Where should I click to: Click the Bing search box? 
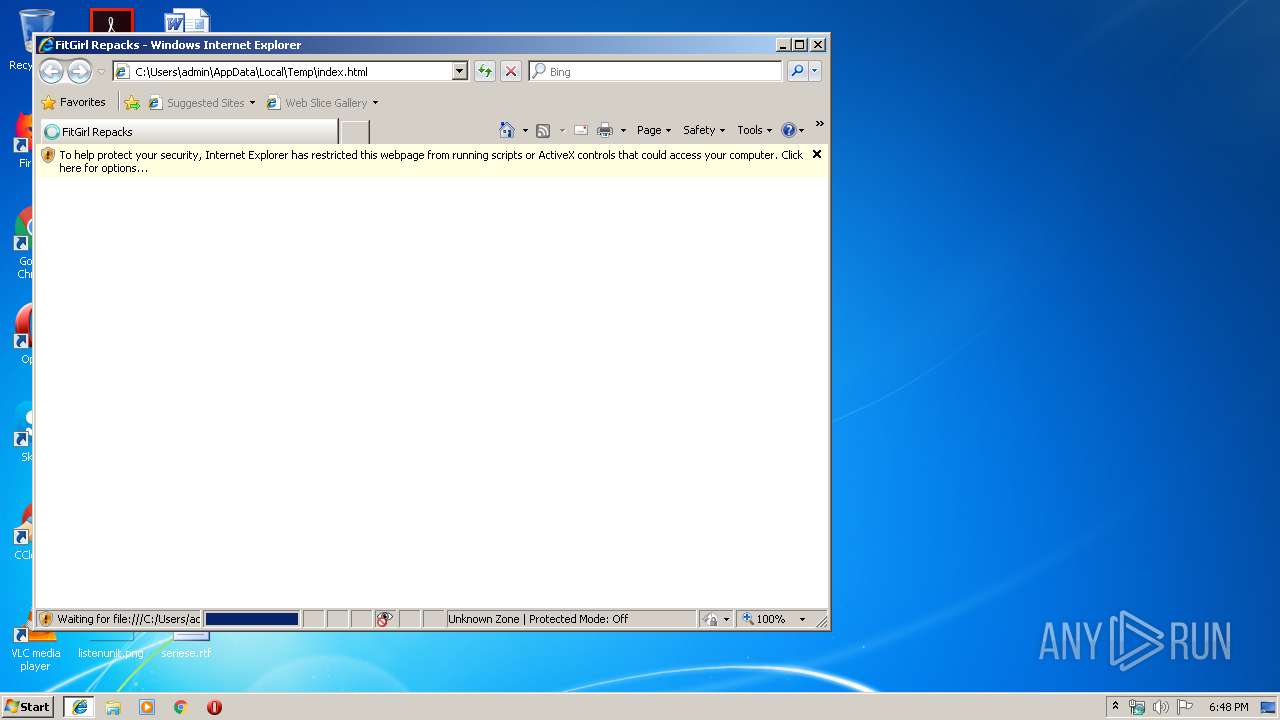tap(655, 71)
